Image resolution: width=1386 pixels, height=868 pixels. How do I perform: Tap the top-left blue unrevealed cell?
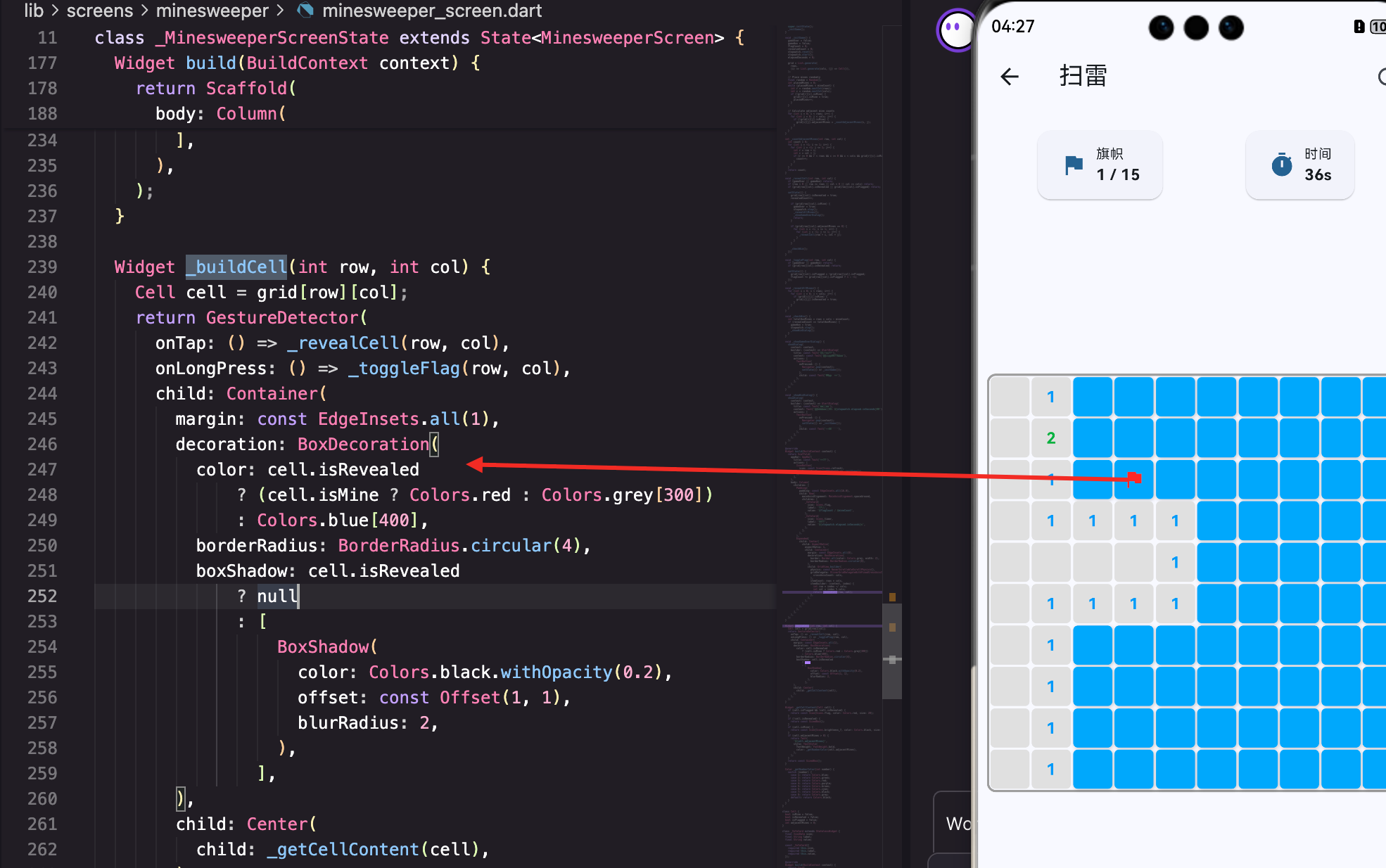pos(1092,397)
